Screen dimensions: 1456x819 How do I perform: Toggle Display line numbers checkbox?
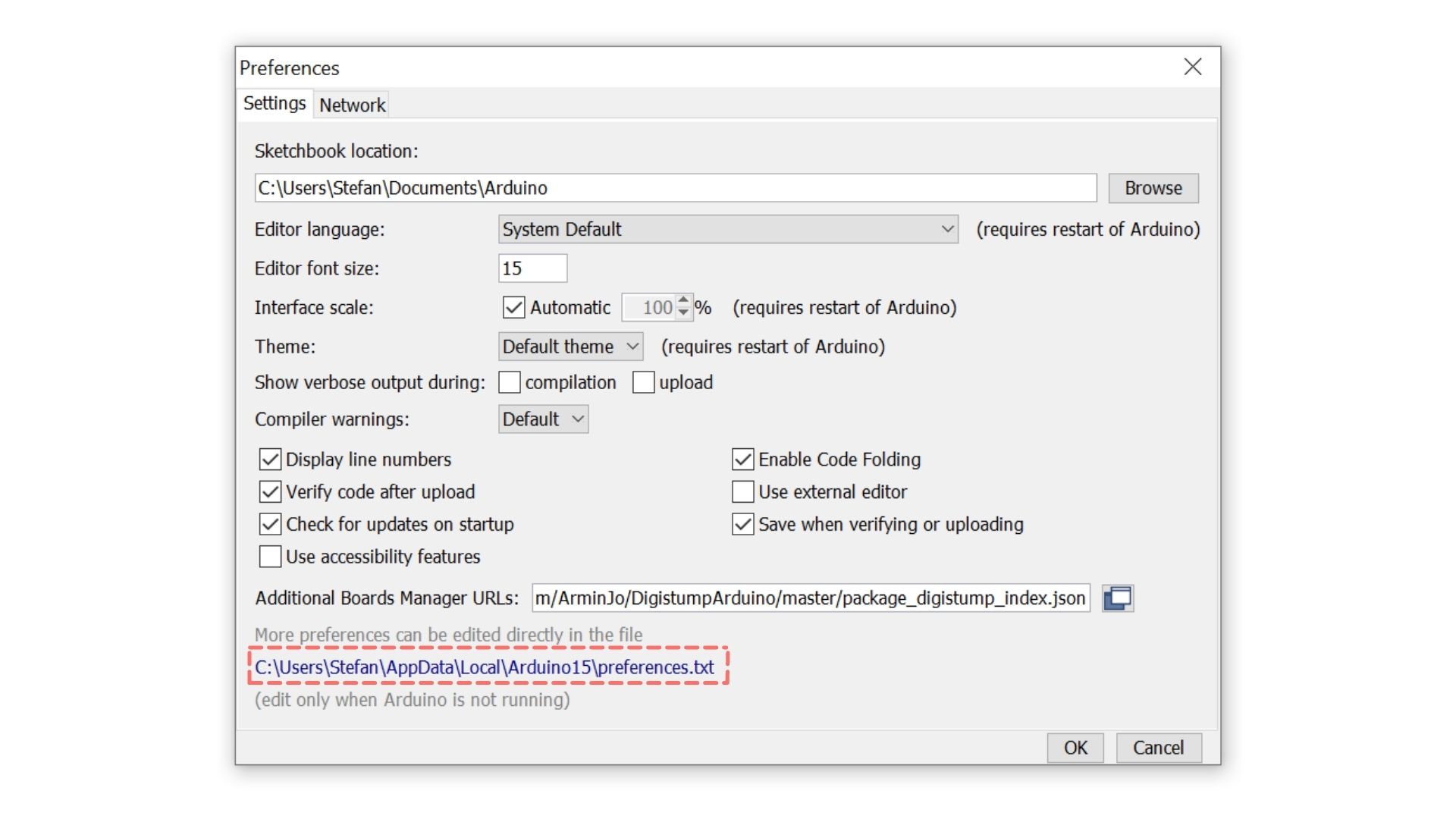point(270,460)
